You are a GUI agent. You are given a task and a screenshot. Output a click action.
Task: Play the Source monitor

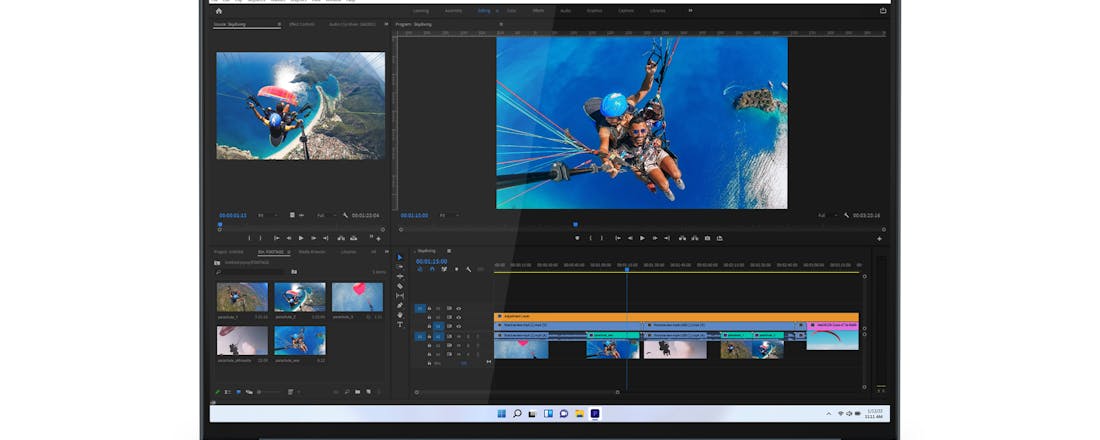301,238
